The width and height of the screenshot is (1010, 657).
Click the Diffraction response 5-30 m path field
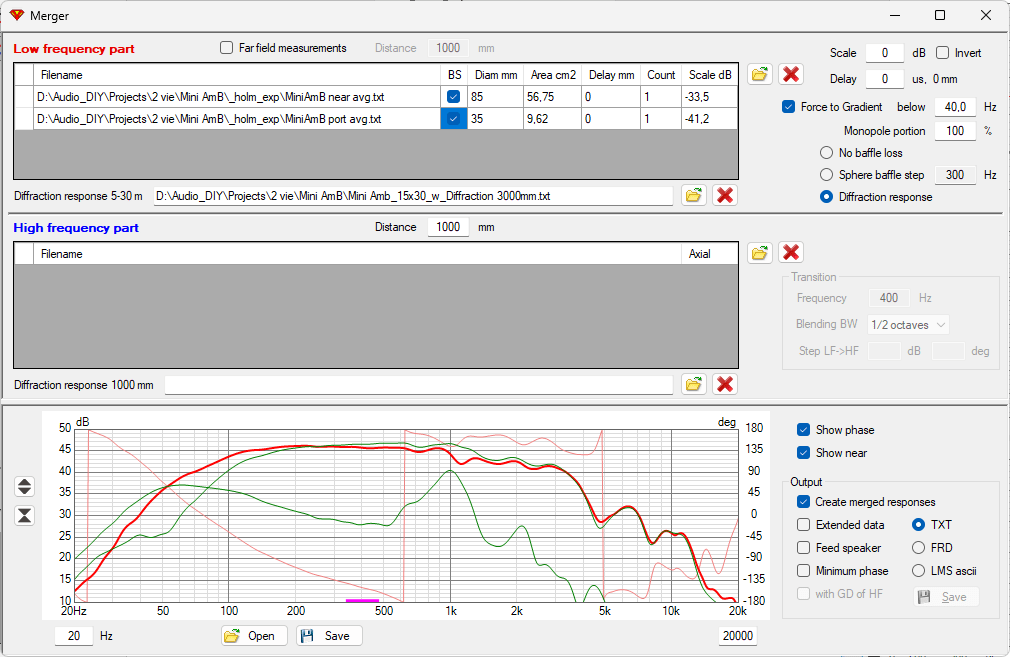(413, 196)
